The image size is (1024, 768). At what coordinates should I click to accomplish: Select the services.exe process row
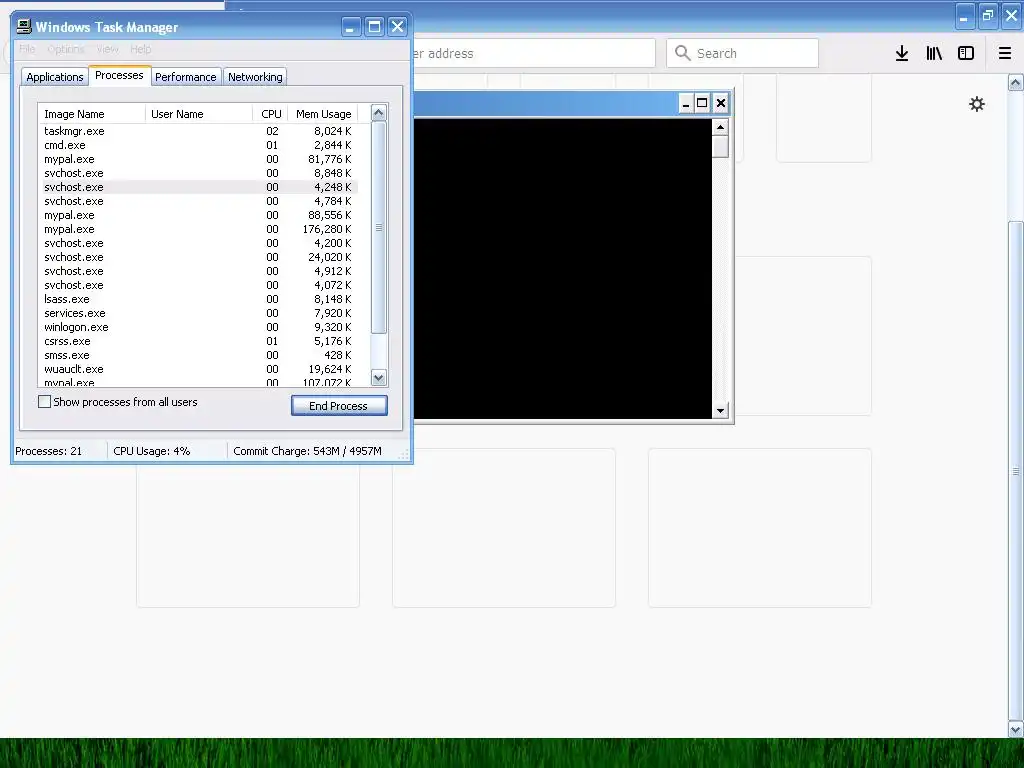198,313
